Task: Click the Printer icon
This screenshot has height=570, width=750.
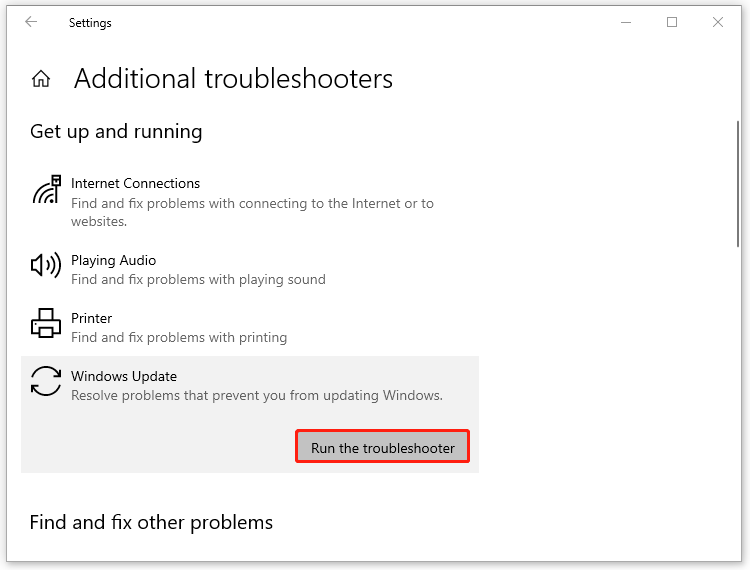Action: point(45,323)
